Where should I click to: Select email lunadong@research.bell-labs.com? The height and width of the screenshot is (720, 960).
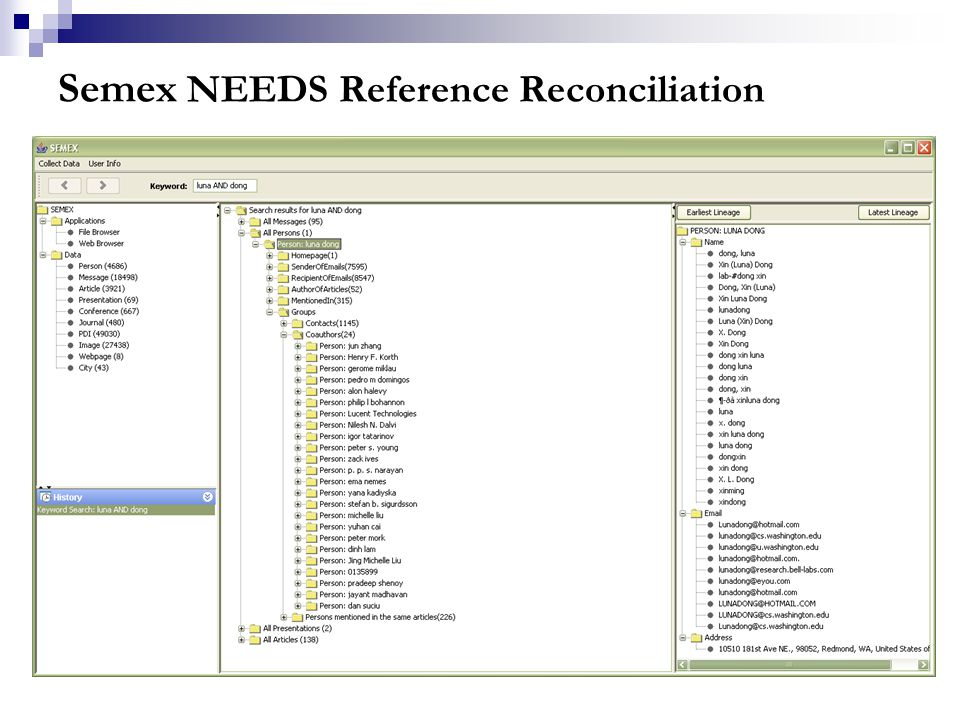click(x=775, y=570)
